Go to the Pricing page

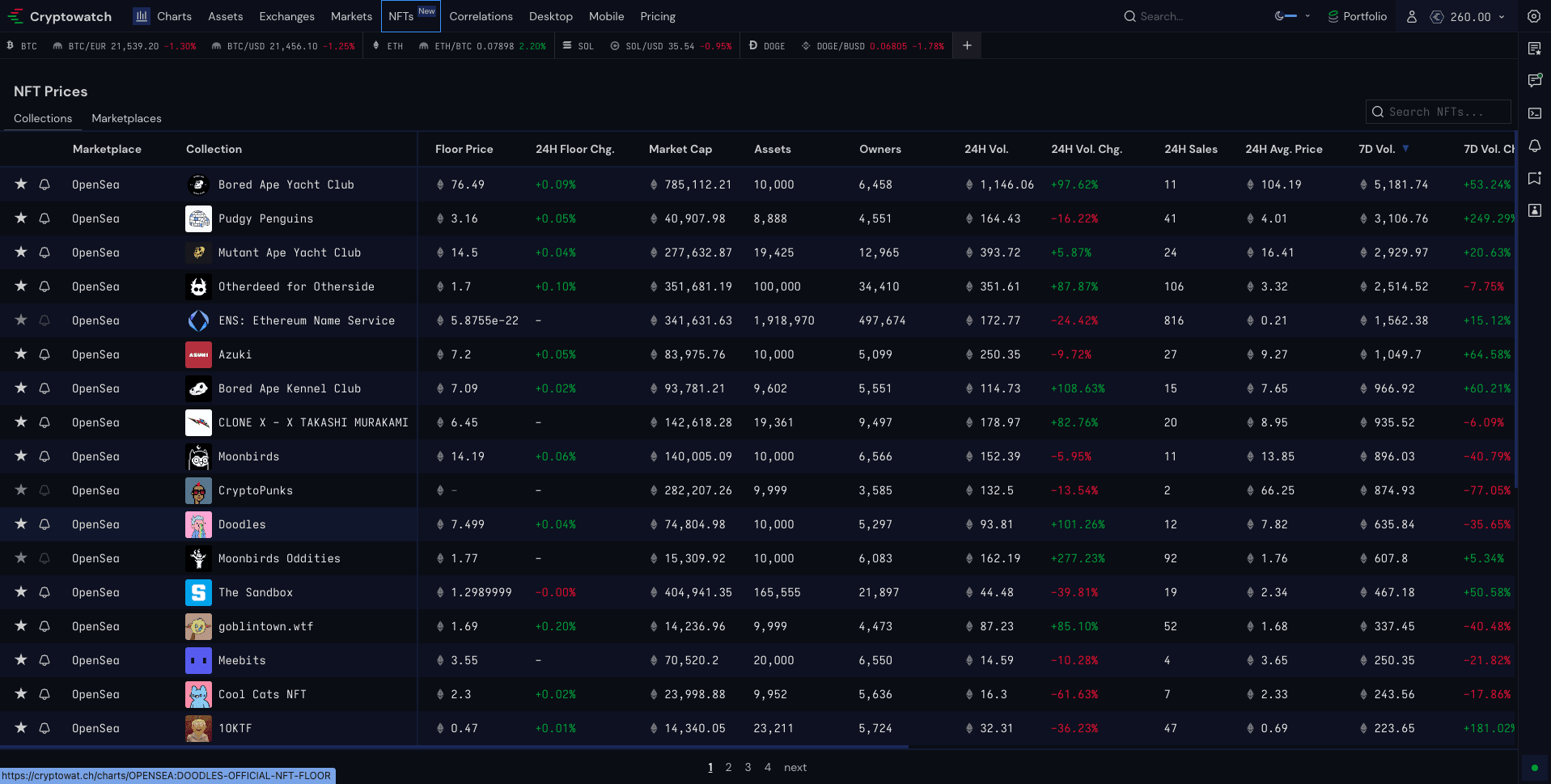tap(658, 16)
